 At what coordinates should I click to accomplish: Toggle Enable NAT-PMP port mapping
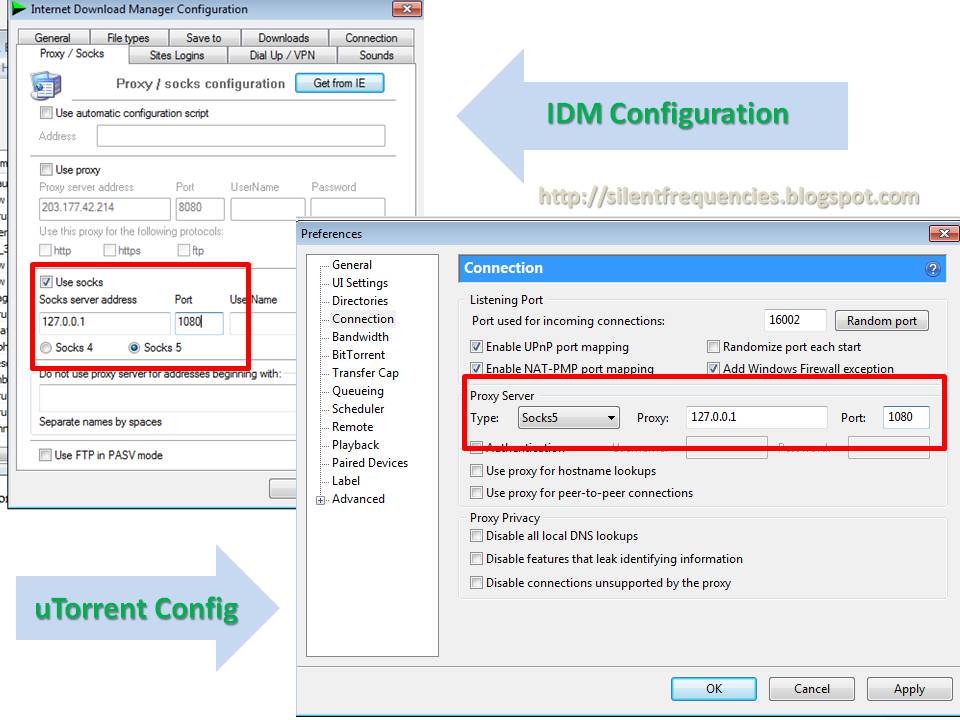click(x=476, y=369)
